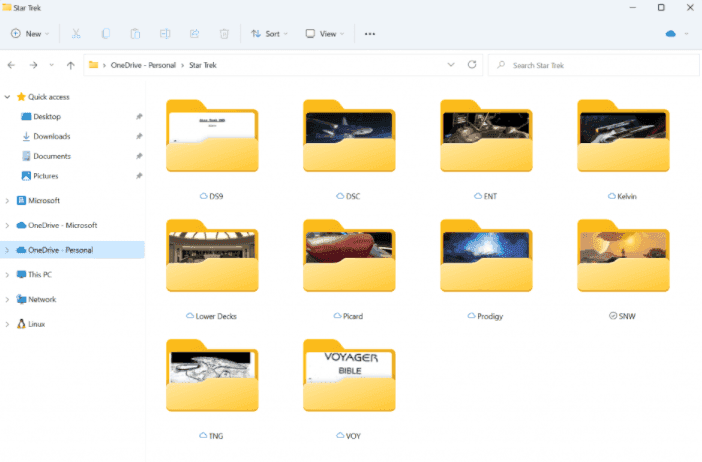The height and width of the screenshot is (462, 702).
Task: Open the recent locations chevron
Action: coord(51,65)
